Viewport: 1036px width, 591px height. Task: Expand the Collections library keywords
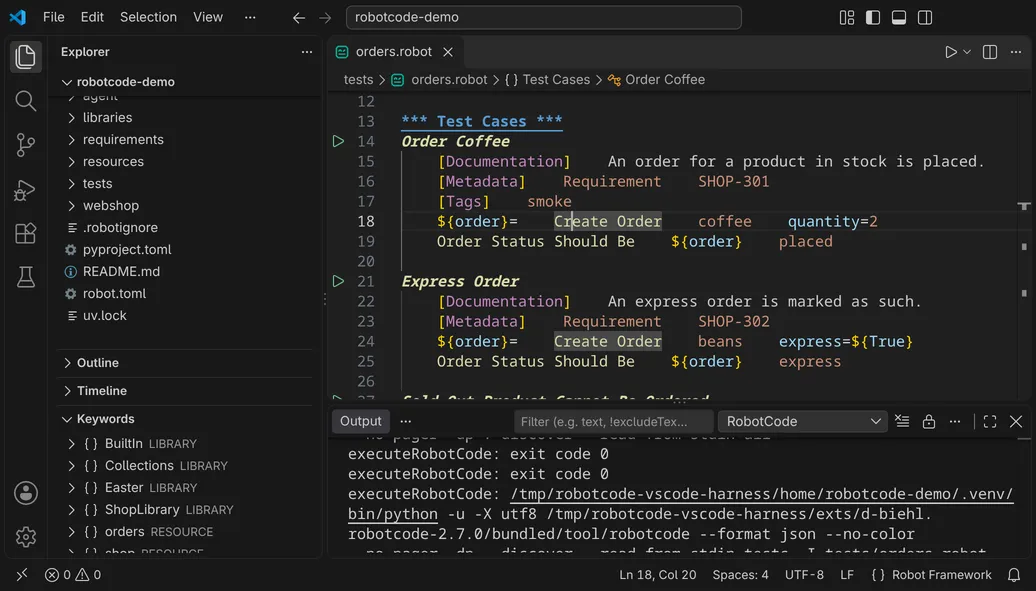[71, 465]
